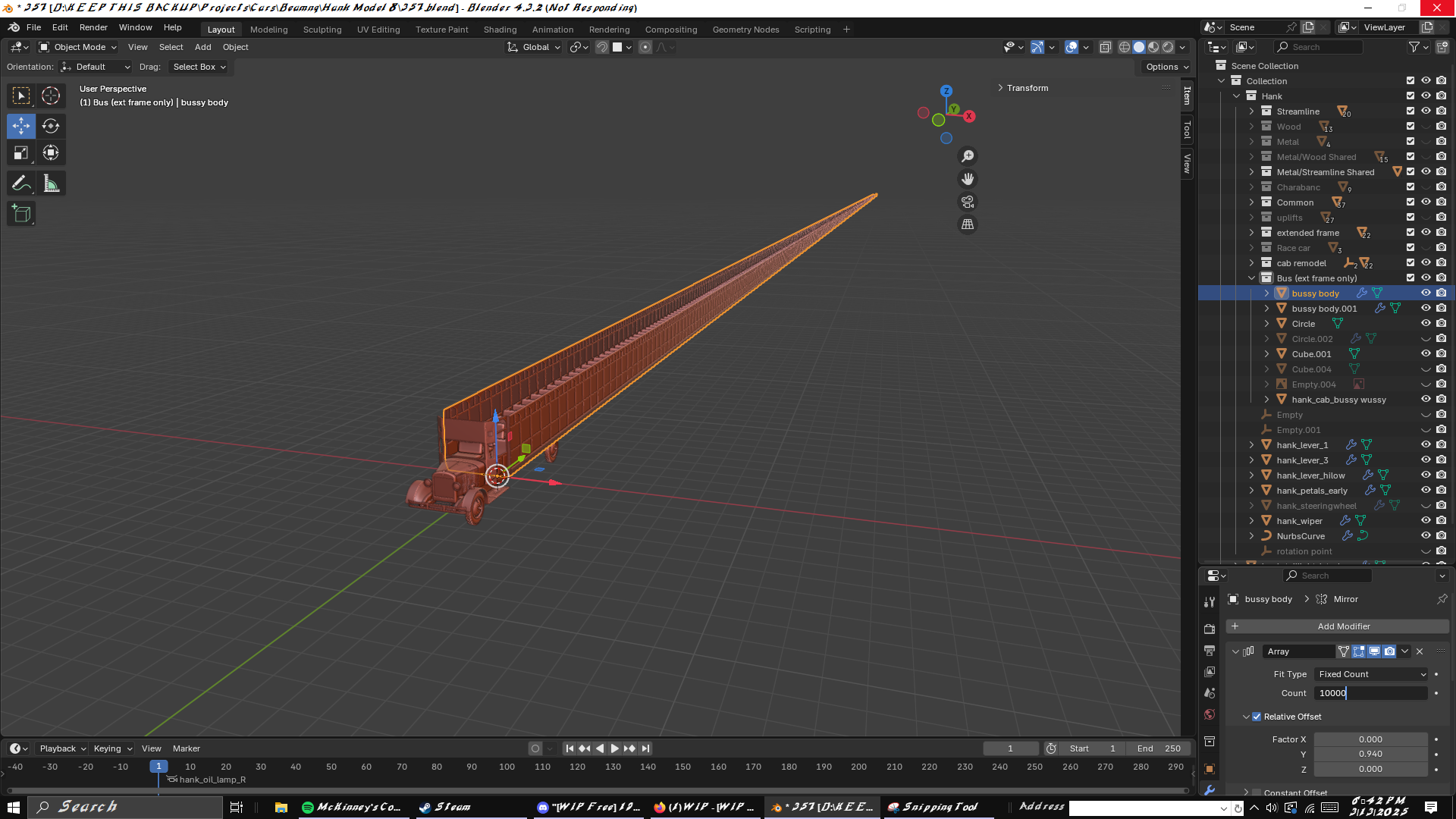The width and height of the screenshot is (1456, 819).
Task: Select the Scale tool
Action: click(x=21, y=153)
